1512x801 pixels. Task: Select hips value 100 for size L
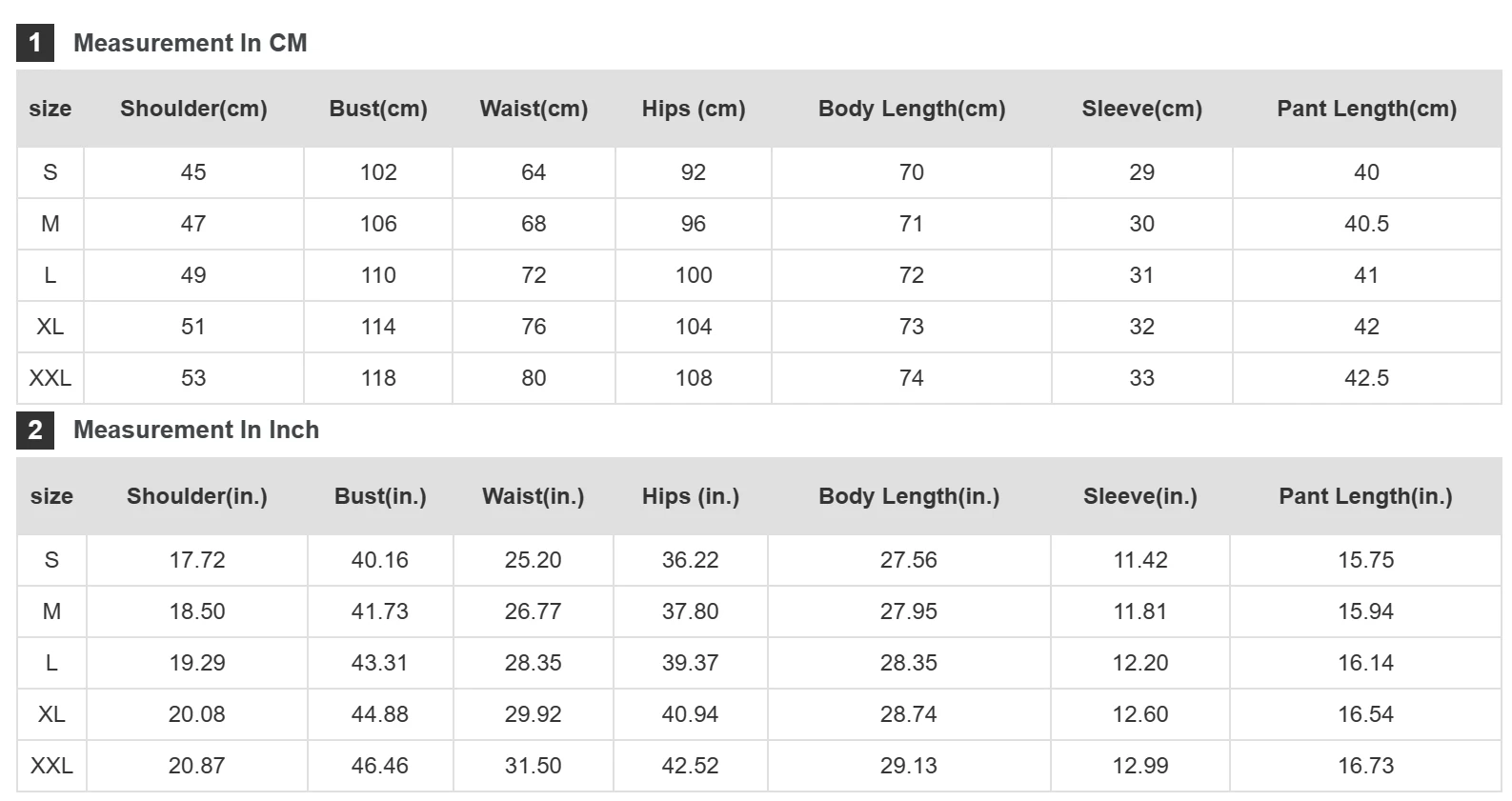tap(694, 275)
